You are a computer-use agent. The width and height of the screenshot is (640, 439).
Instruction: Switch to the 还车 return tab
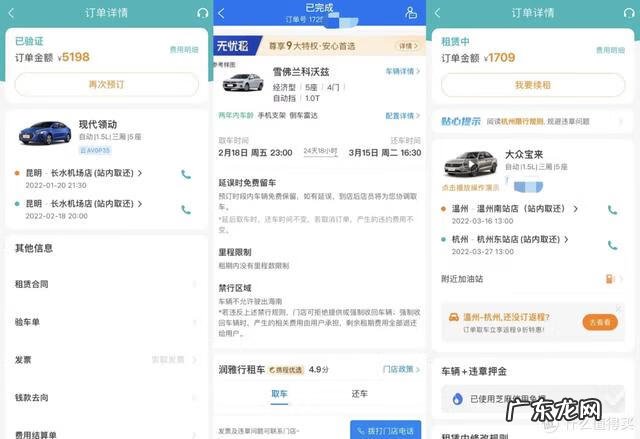[360, 394]
